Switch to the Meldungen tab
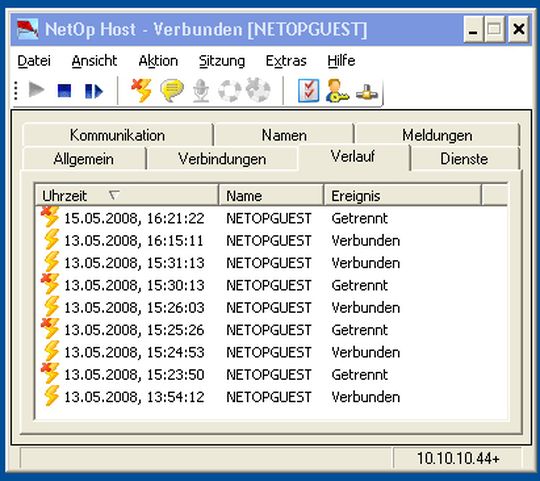 coord(437,135)
